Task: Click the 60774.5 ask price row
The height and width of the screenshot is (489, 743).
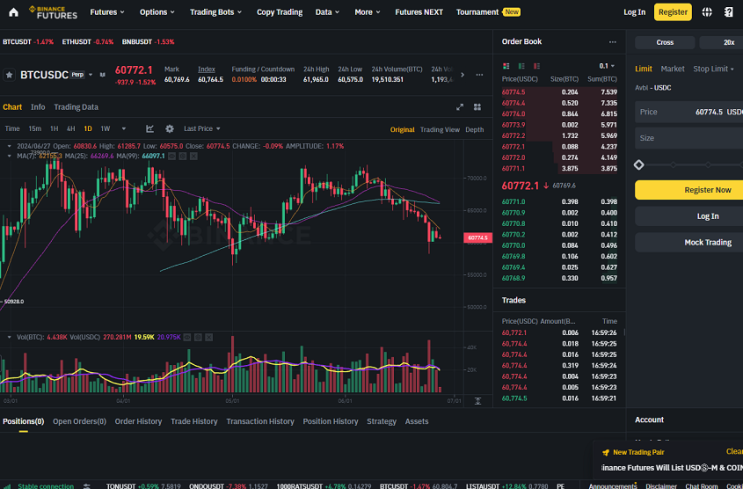Action: (559, 92)
